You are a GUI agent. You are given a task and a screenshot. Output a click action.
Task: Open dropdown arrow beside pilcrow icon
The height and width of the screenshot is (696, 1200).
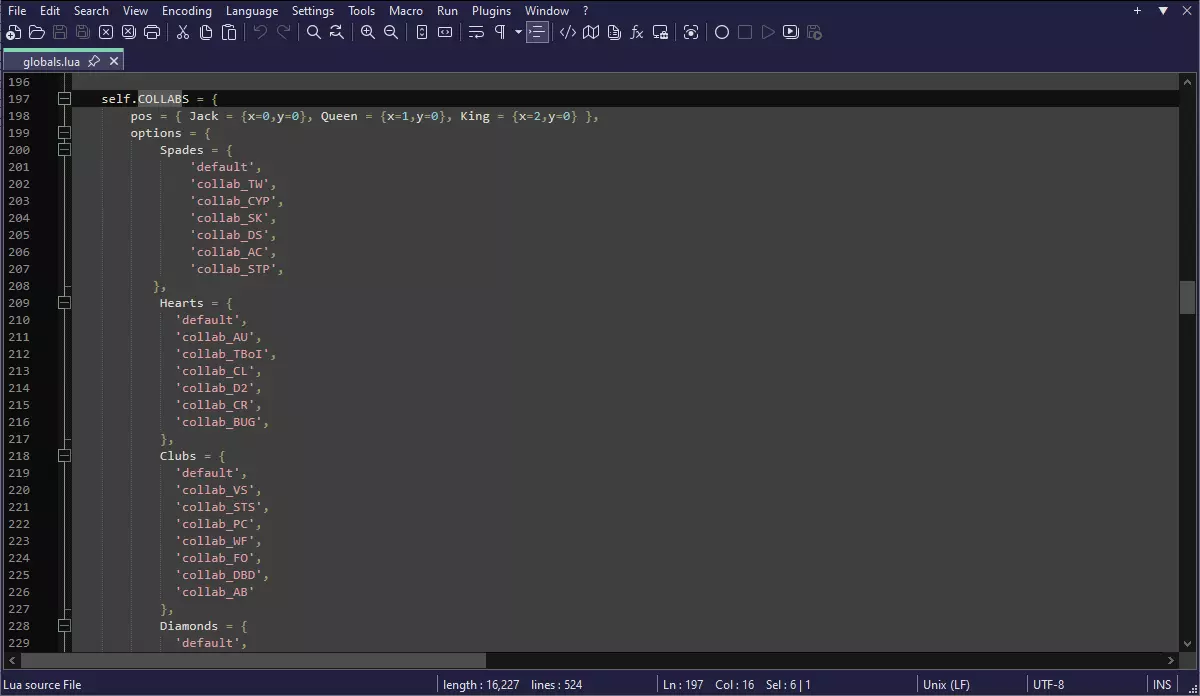pos(518,32)
